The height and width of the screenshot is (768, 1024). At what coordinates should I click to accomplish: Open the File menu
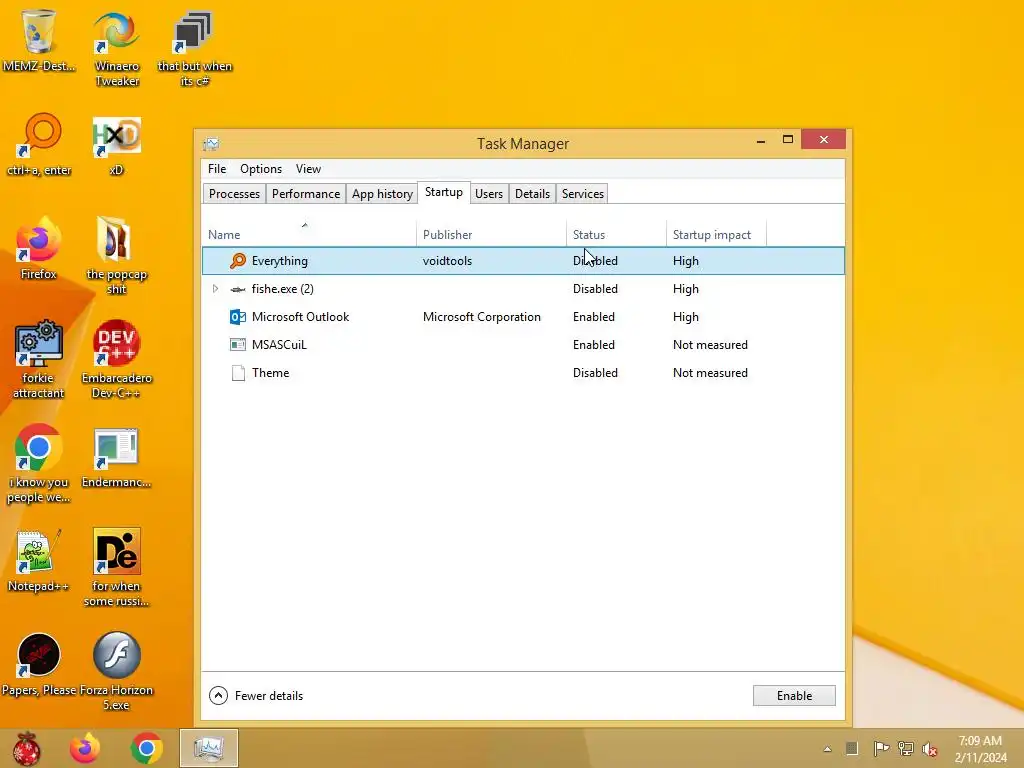click(x=217, y=168)
